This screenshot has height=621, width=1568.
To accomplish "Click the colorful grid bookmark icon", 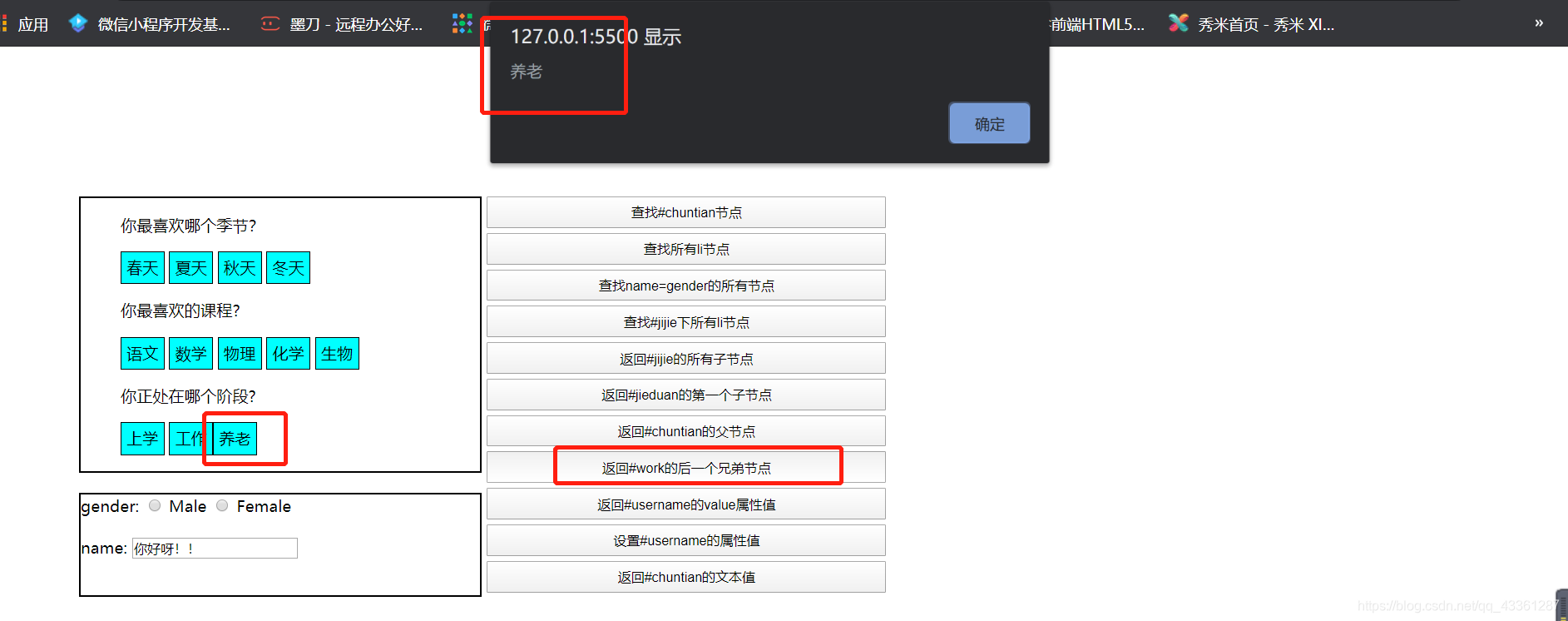I will pos(462,23).
